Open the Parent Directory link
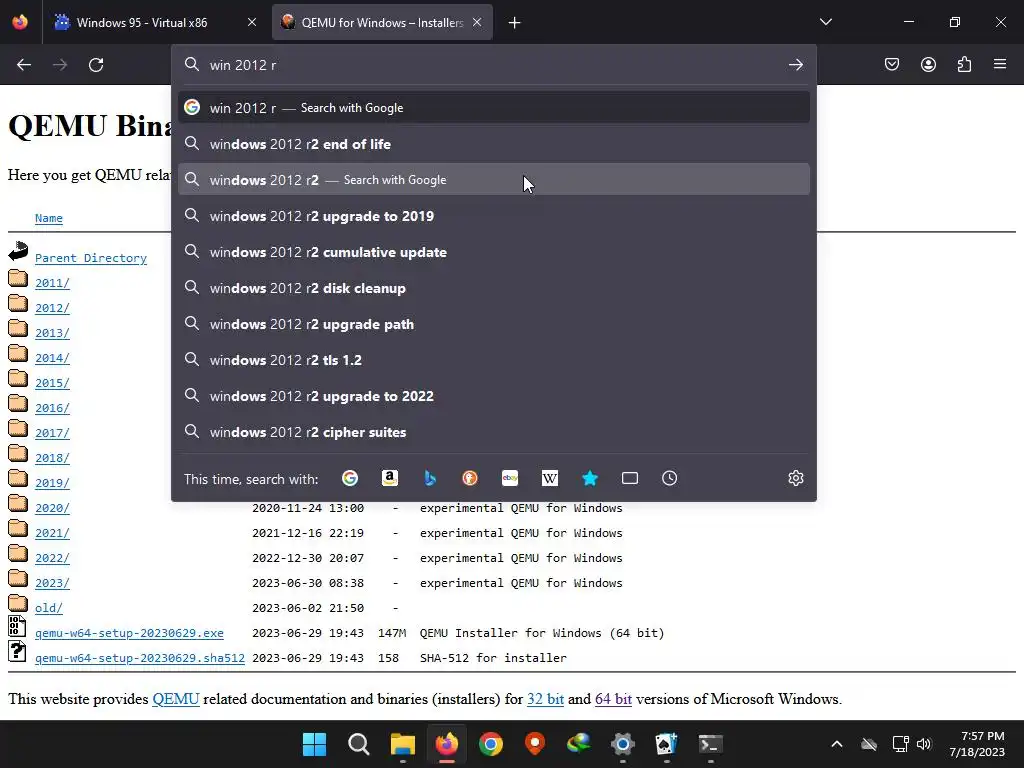 click(91, 258)
